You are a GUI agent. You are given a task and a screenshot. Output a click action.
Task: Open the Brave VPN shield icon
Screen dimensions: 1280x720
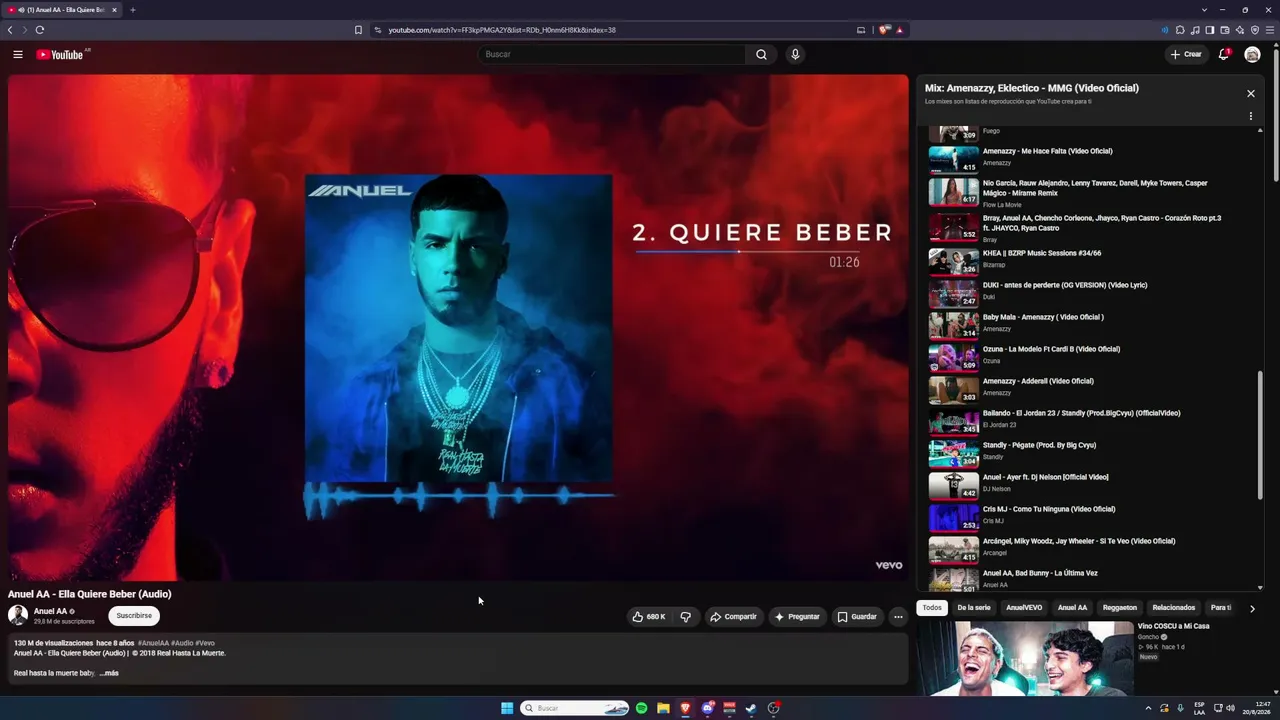pos(1255,30)
